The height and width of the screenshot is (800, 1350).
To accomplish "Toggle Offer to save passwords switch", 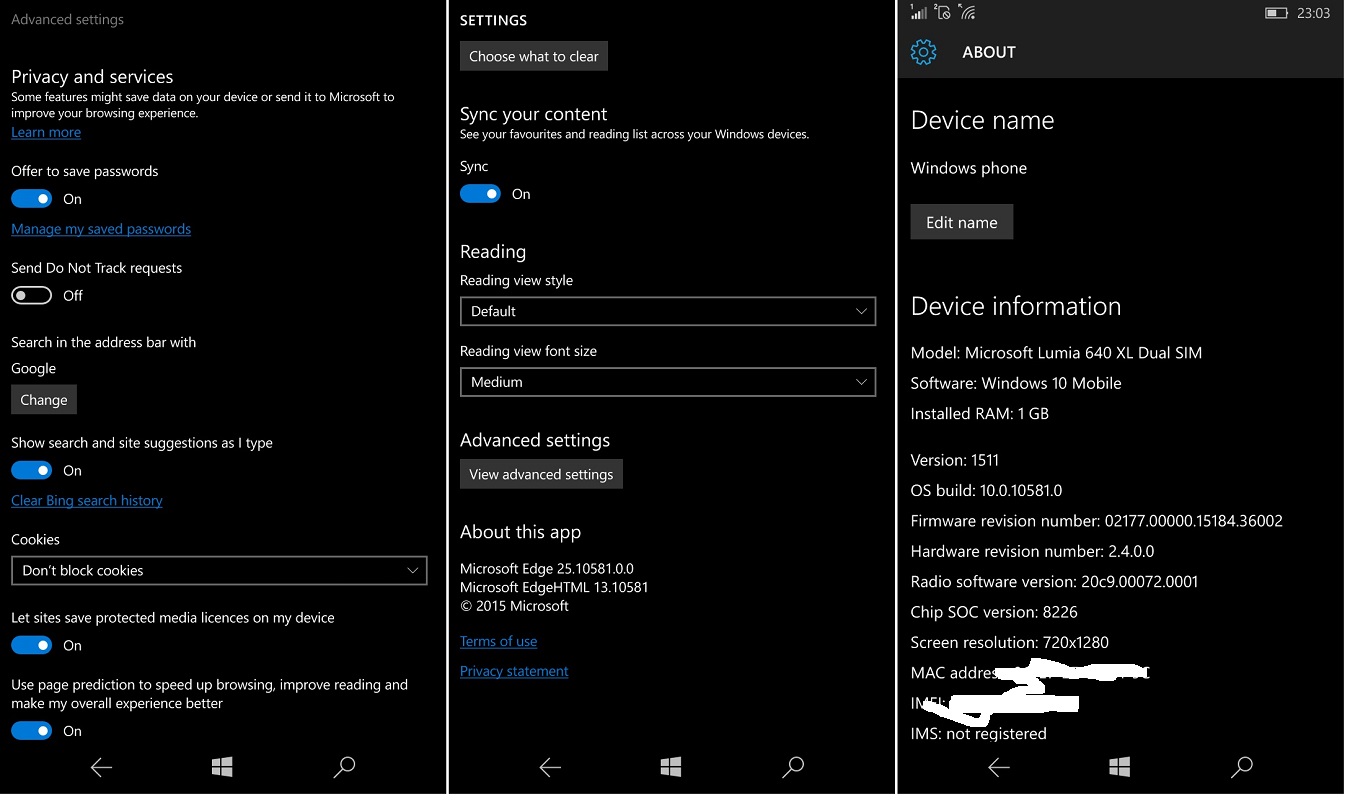I will coord(31,199).
